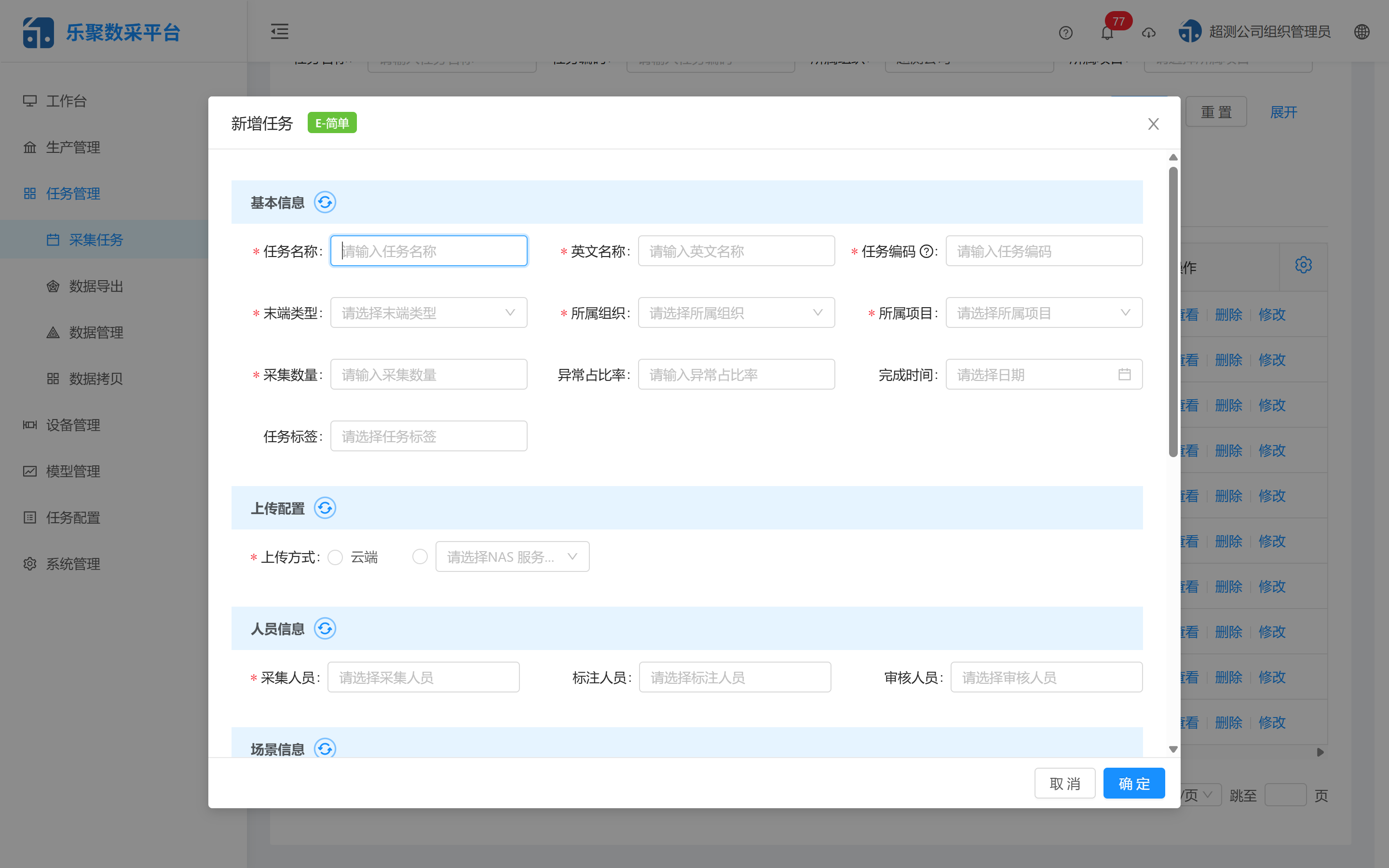Click the help icon next to 任务编码
This screenshot has width=1389, height=868.
pos(927,251)
